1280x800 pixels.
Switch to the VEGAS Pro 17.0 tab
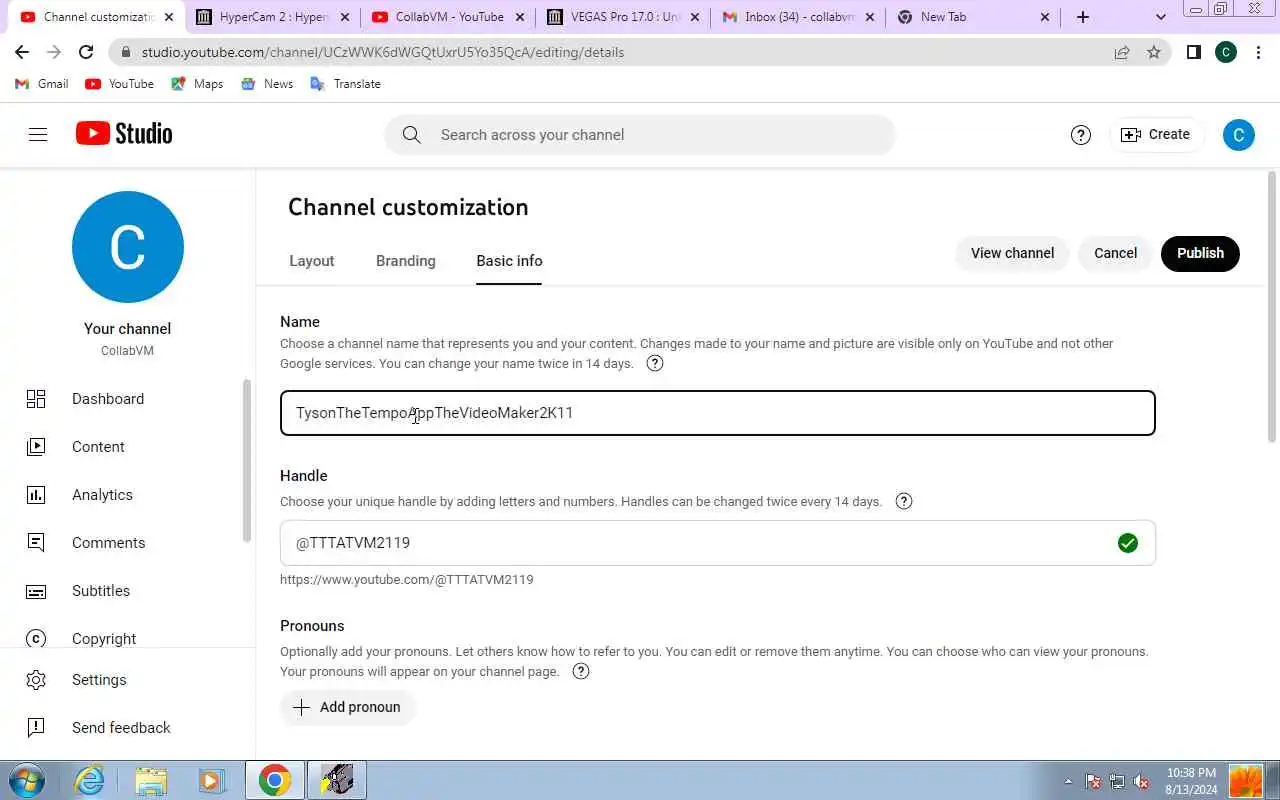coord(622,17)
